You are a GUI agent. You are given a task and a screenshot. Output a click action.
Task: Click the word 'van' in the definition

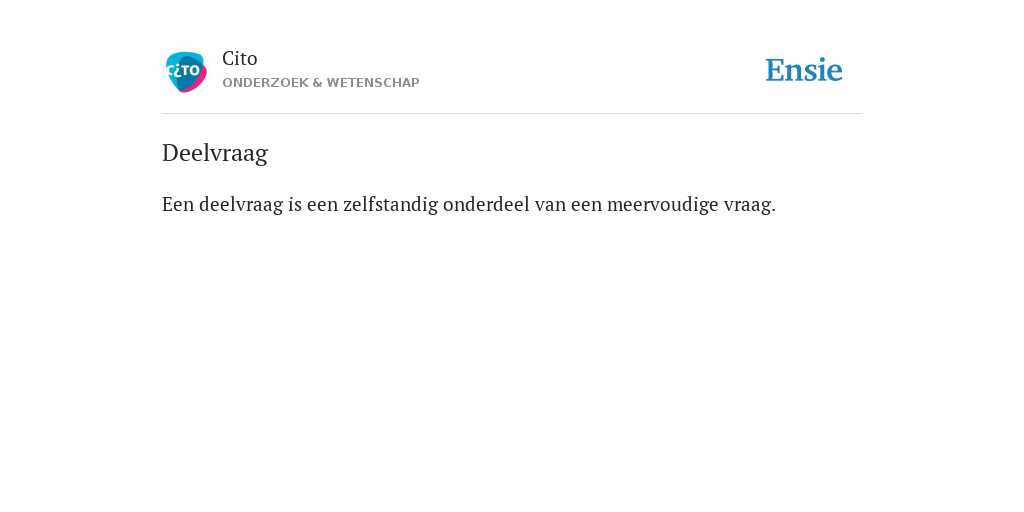point(550,206)
